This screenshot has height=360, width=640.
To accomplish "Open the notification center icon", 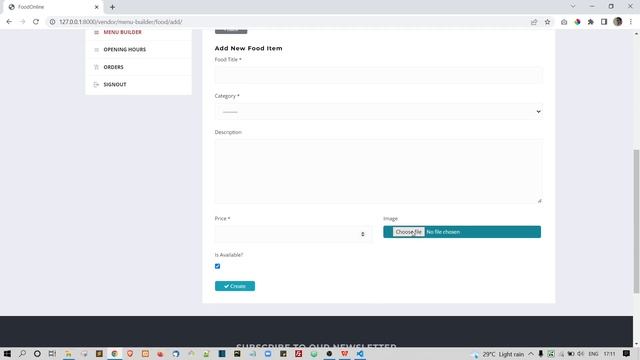I will (626, 353).
